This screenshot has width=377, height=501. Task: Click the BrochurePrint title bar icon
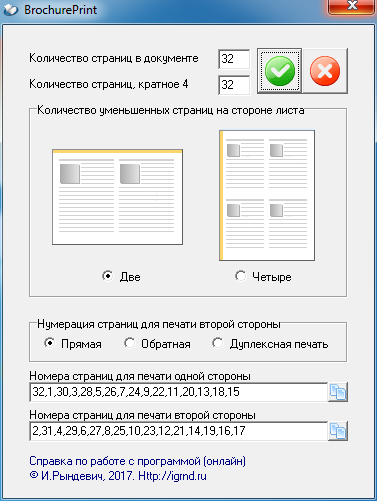click(11, 10)
